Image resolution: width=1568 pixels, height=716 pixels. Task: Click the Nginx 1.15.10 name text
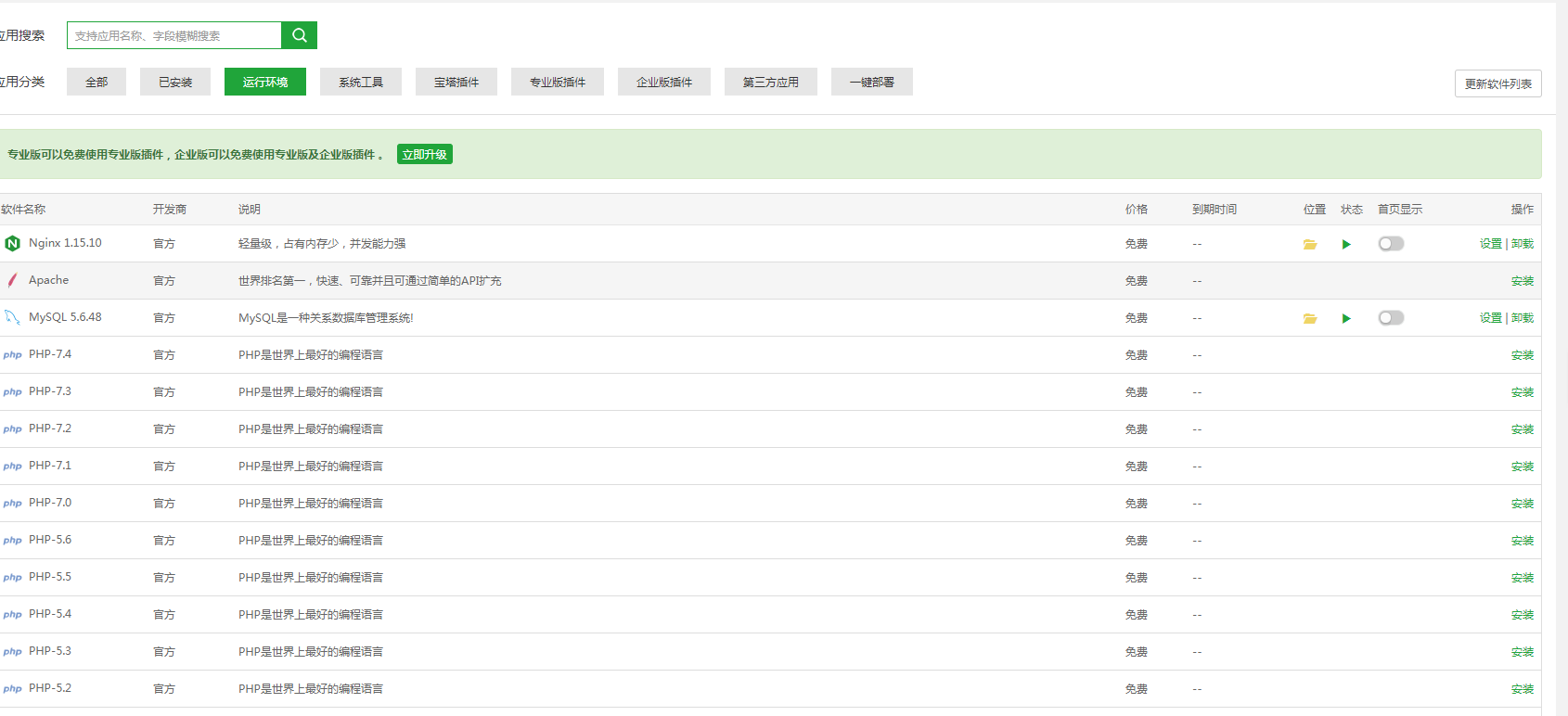(x=65, y=243)
